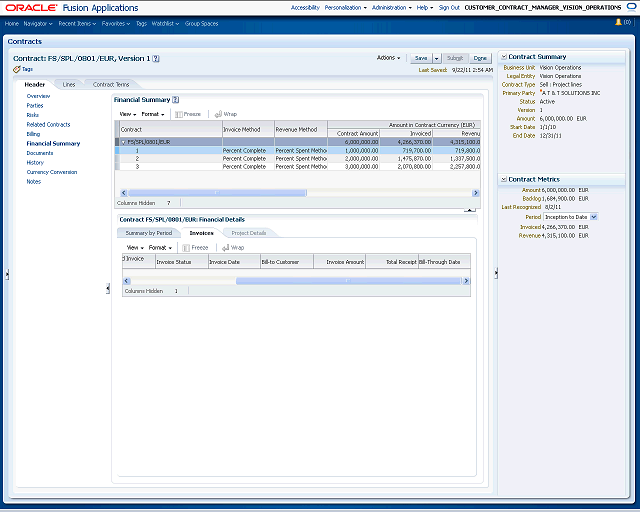Screen dimensions: 640x512
Task: Click Freeze in Invoices toolbar
Action: 195,248
